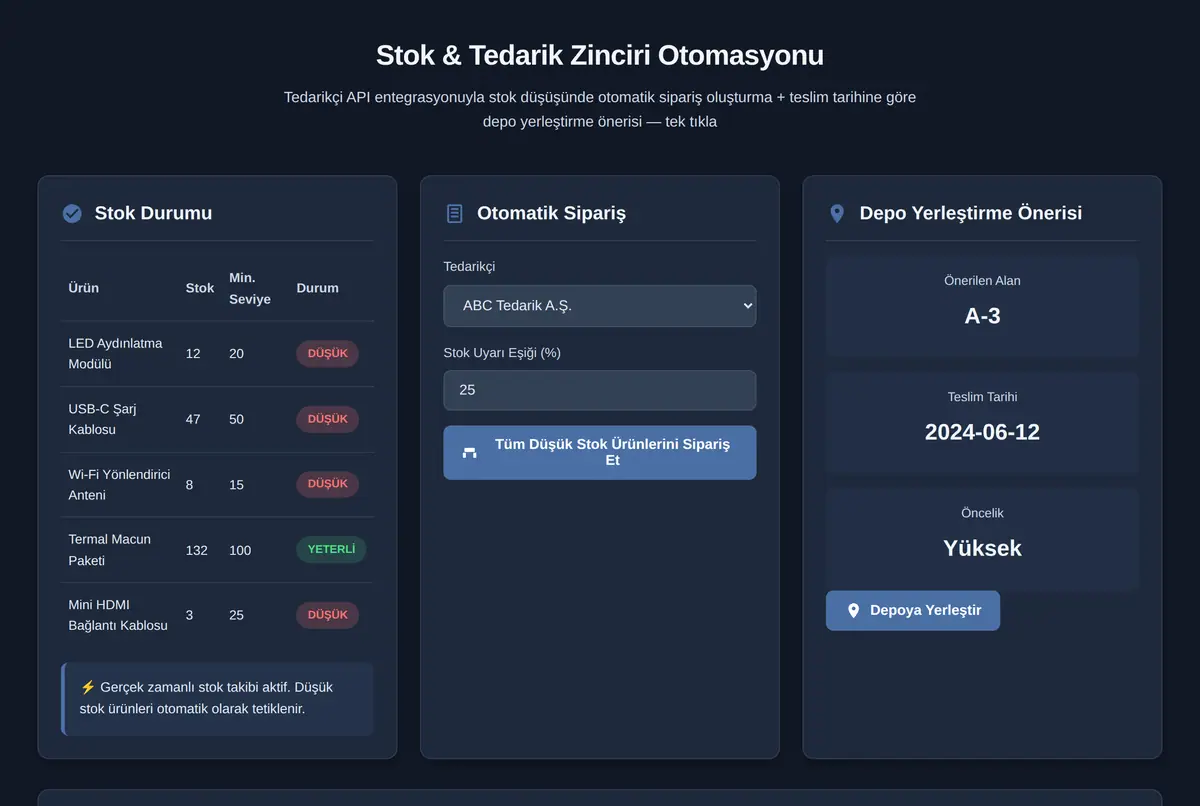Click the Depoya Yerleştir button
The height and width of the screenshot is (806, 1200).
point(913,610)
